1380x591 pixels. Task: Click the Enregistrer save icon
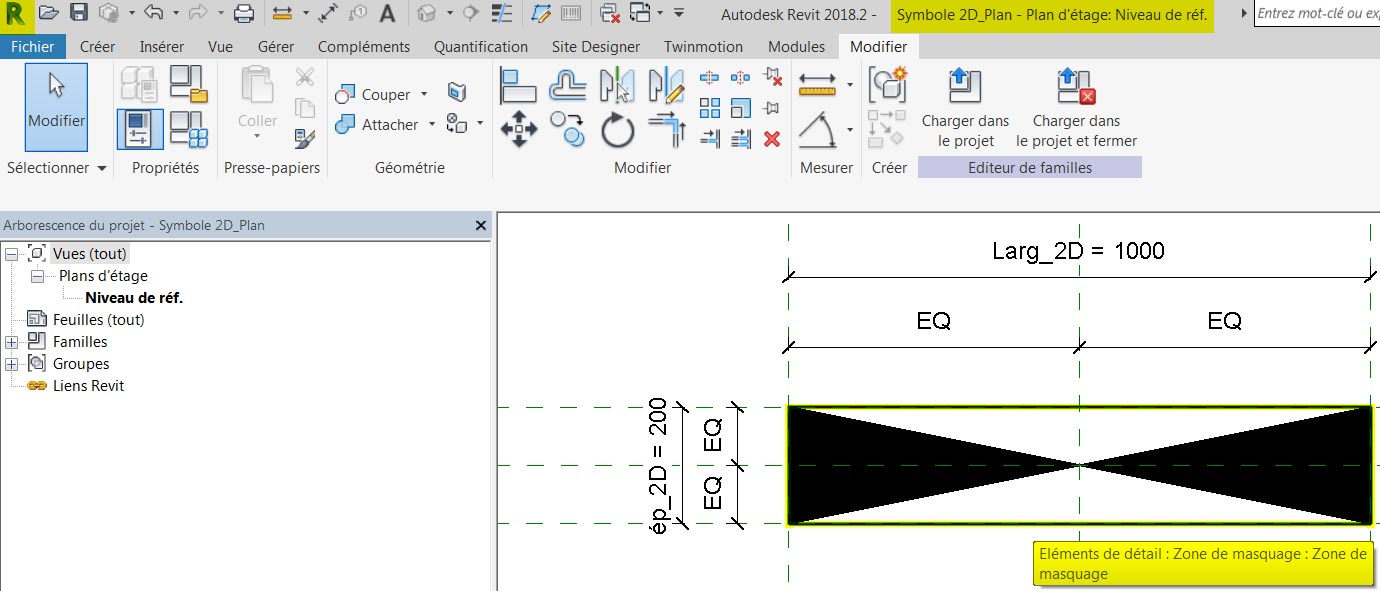(x=79, y=13)
